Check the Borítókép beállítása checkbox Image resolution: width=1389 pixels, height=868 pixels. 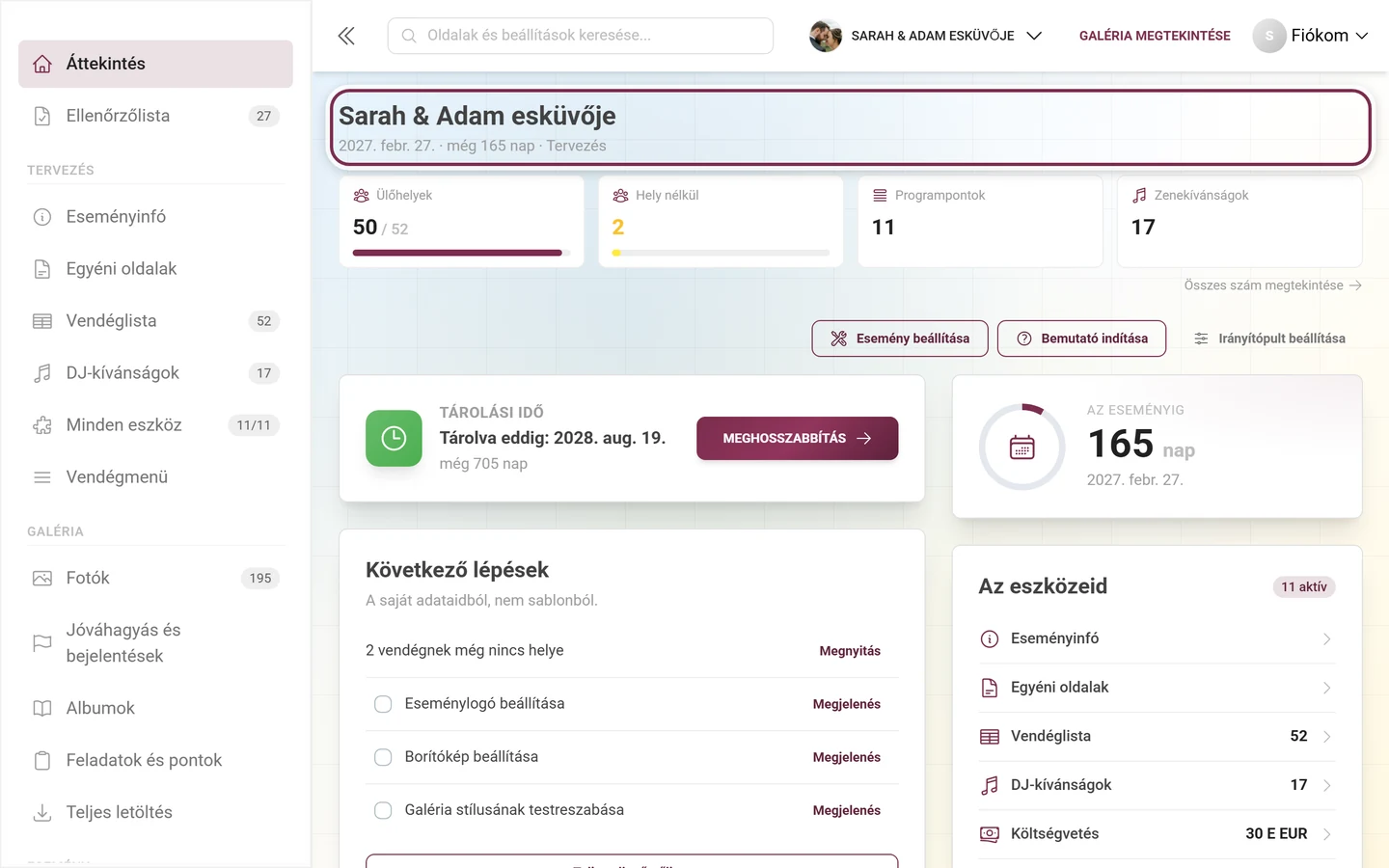[x=383, y=757]
